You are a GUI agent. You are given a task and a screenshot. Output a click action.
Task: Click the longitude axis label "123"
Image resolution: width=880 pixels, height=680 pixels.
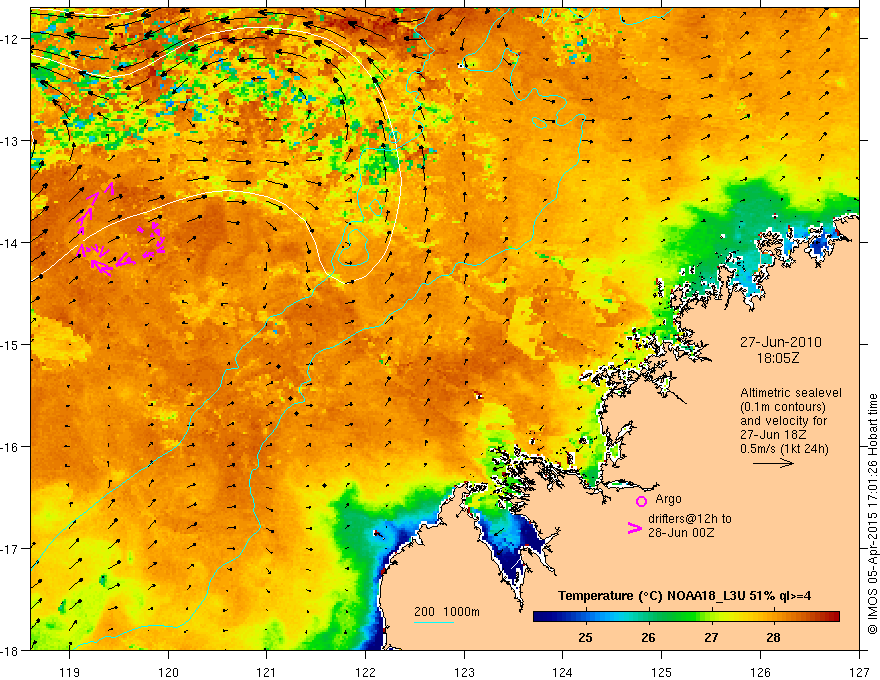464,672
